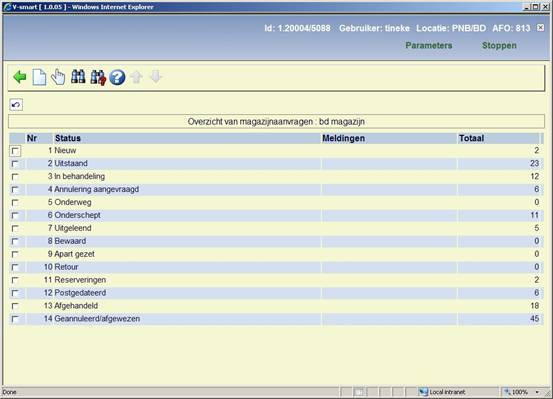
Task: Click total 18 in Afgehandeld row
Action: pyautogui.click(x=534, y=306)
